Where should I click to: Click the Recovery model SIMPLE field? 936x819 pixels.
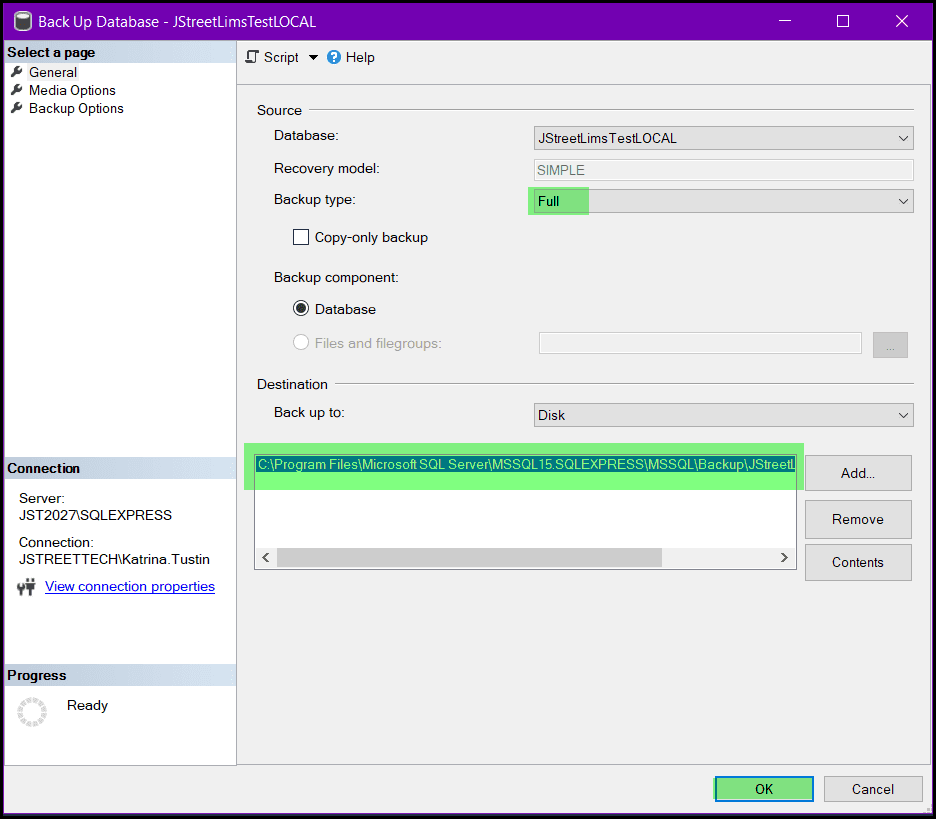click(x=723, y=170)
